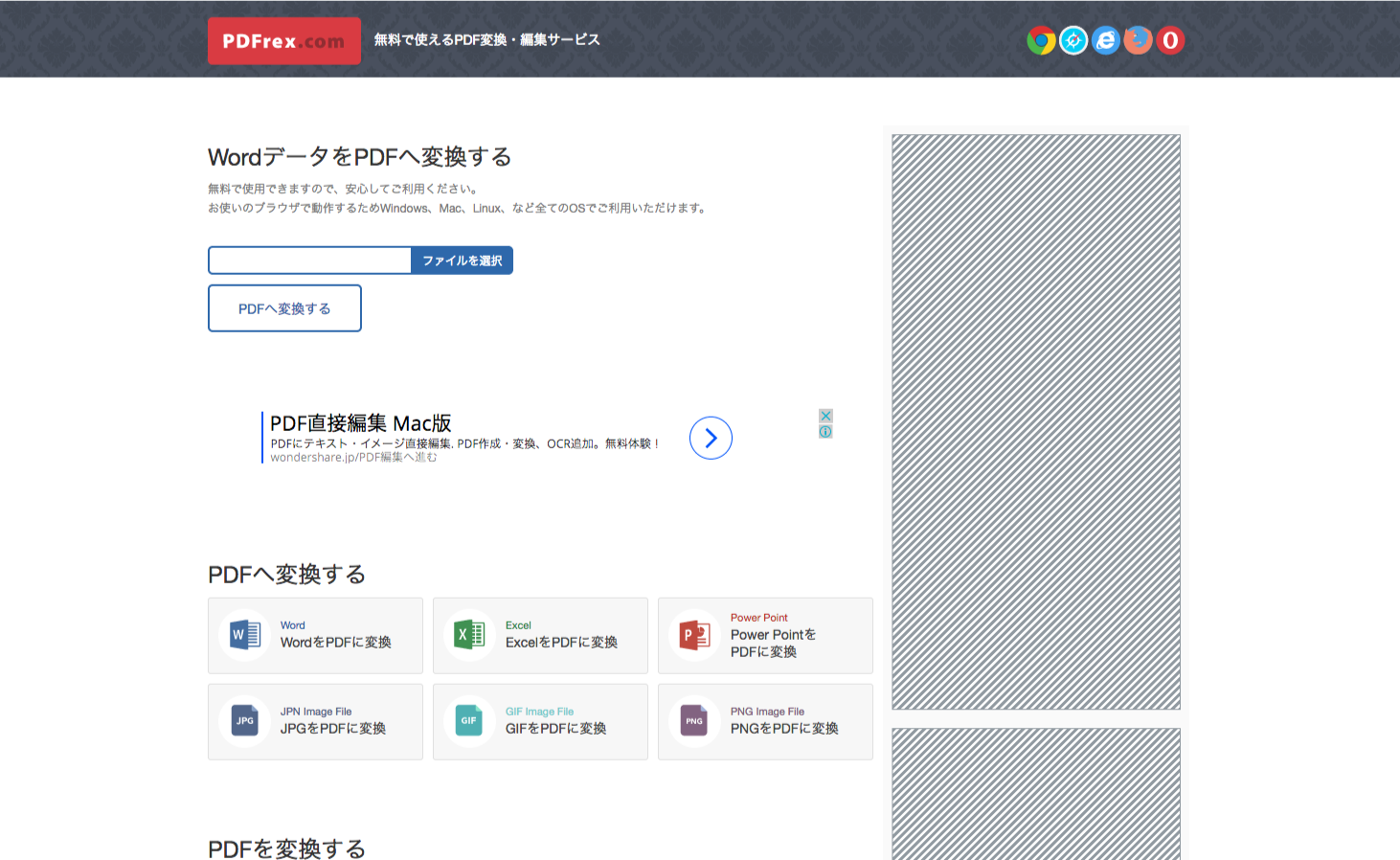Click the PDFへ変換する button

pyautogui.click(x=284, y=307)
